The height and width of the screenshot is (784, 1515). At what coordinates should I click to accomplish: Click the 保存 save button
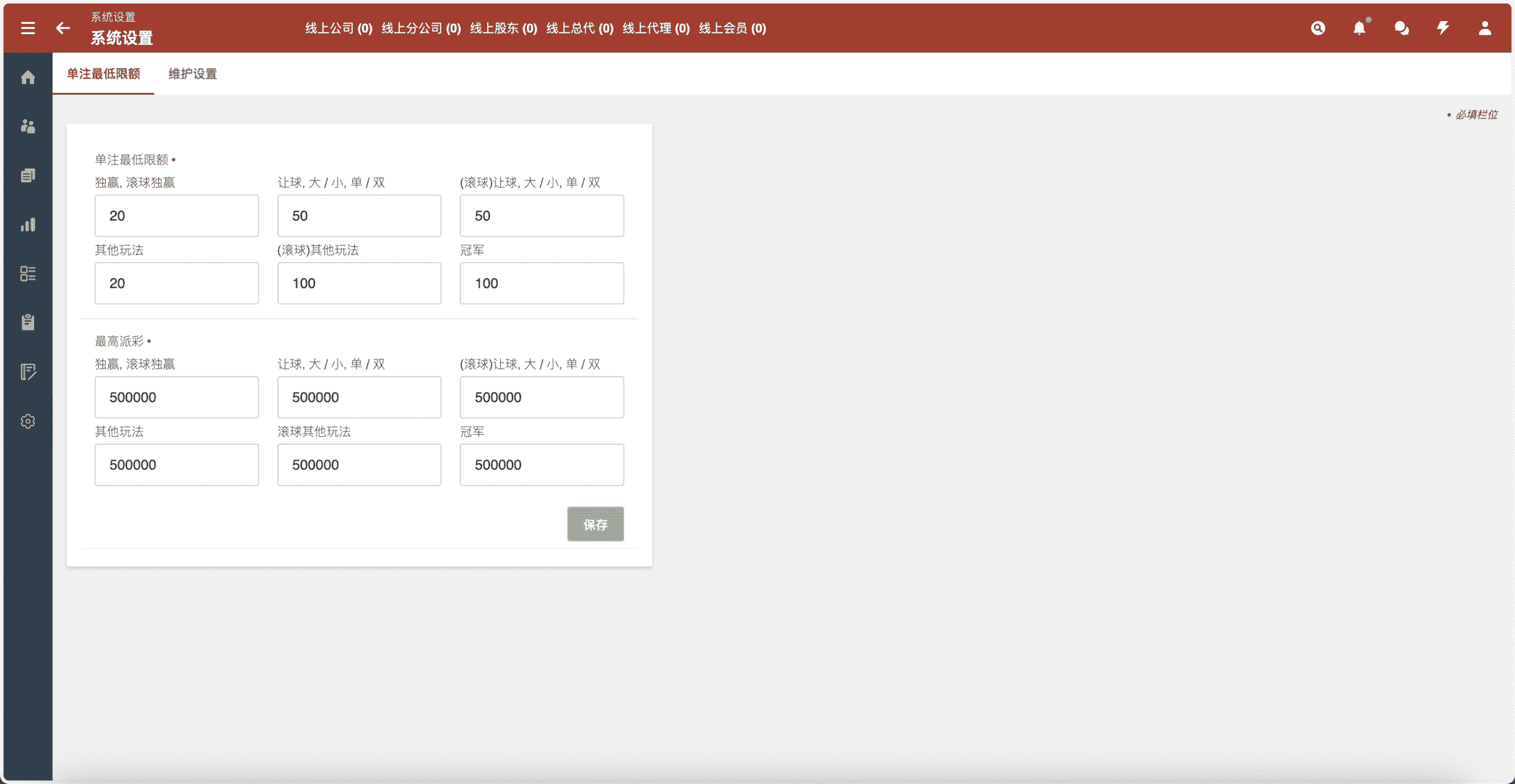595,523
